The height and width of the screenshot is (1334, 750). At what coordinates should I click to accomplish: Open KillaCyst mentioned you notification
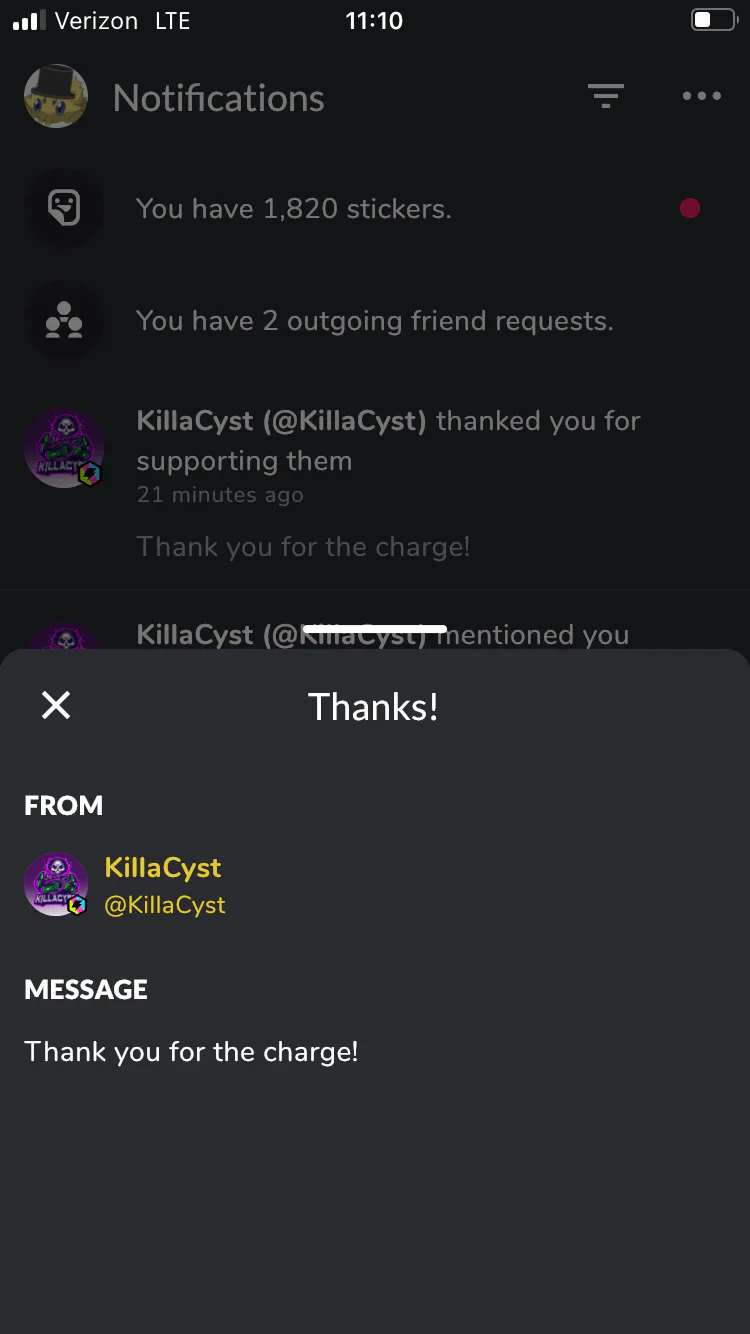click(382, 634)
